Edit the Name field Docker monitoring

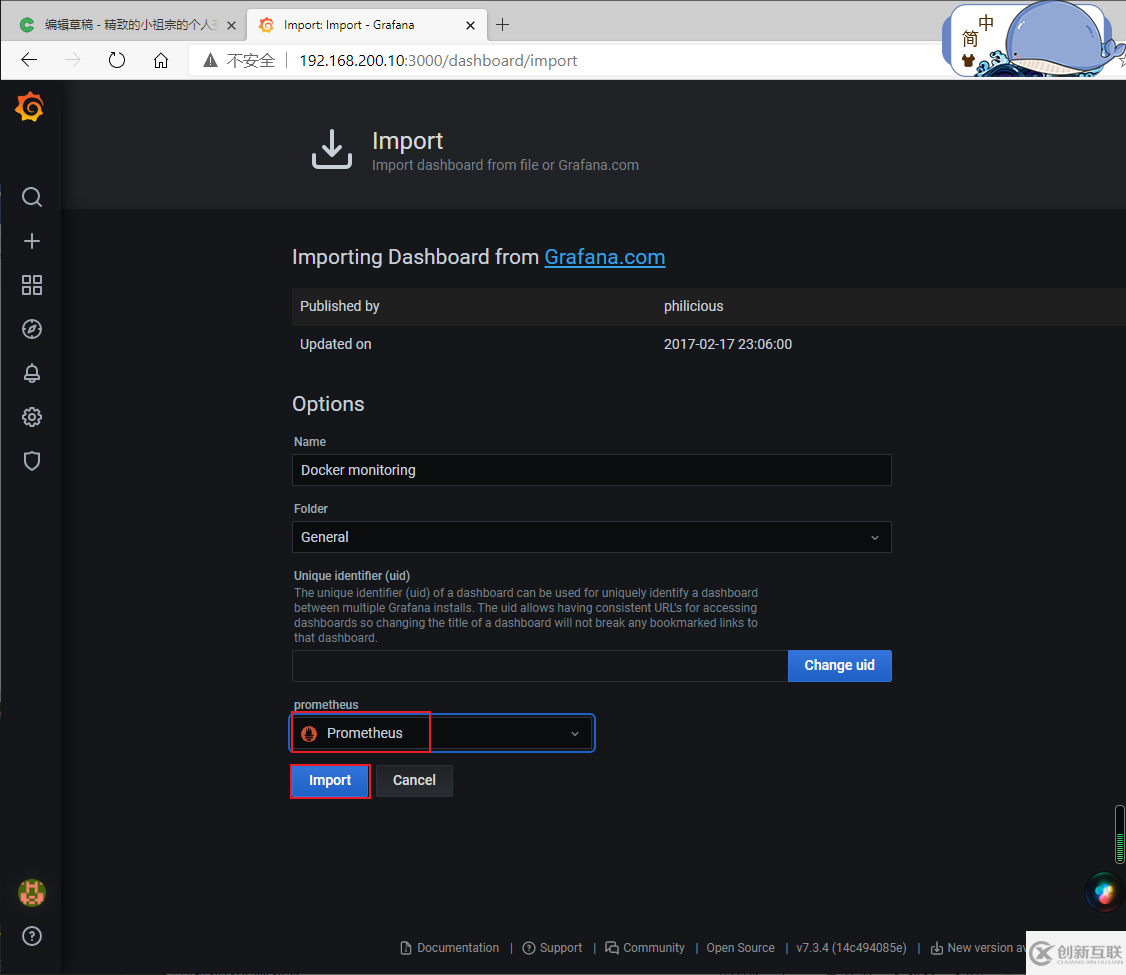click(592, 470)
